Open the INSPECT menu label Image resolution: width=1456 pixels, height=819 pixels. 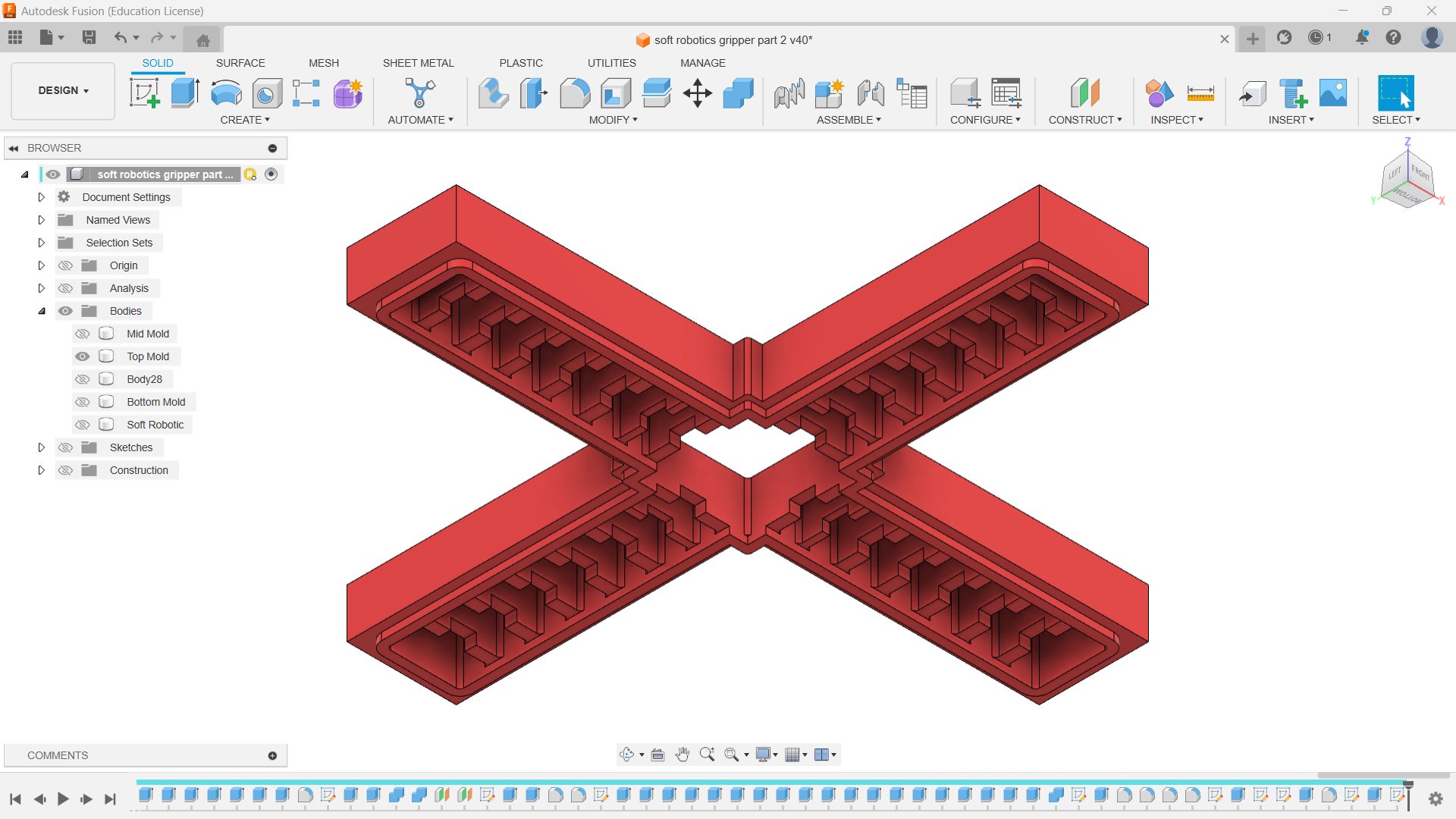pos(1176,120)
